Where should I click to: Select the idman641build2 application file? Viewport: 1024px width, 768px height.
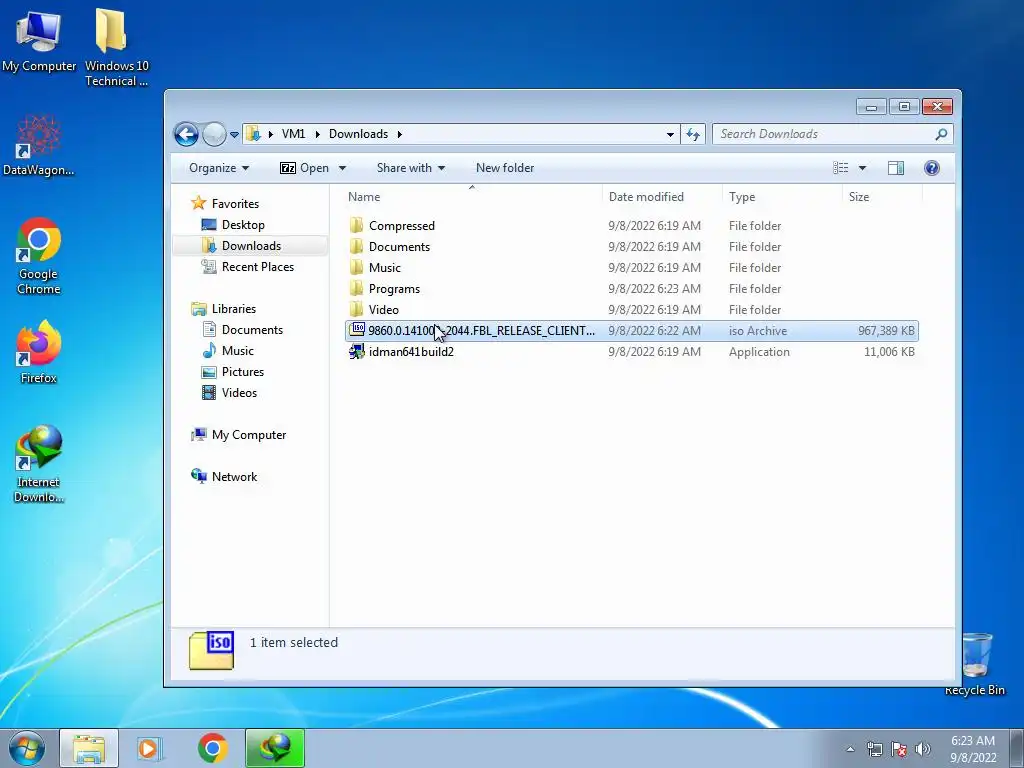click(632, 351)
